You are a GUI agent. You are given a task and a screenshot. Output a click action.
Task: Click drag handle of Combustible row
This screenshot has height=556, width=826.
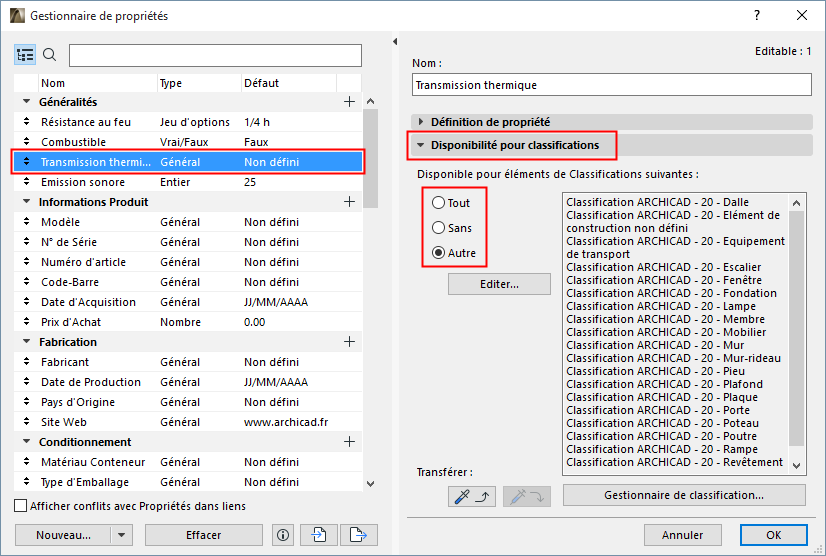pos(26,142)
